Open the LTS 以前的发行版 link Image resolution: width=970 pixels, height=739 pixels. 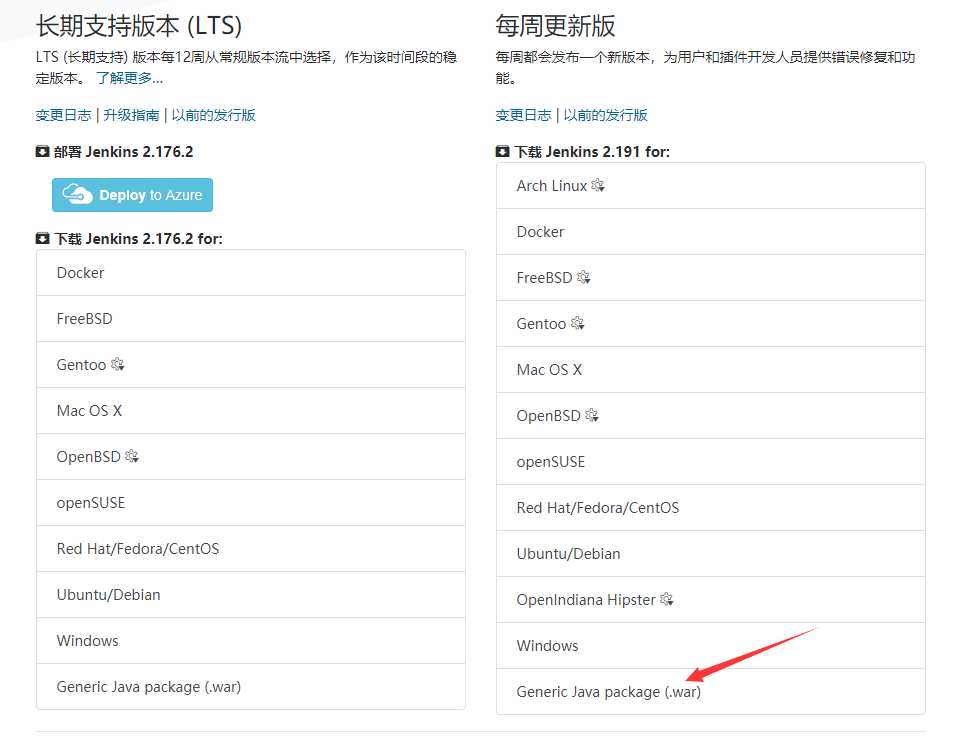click(213, 115)
